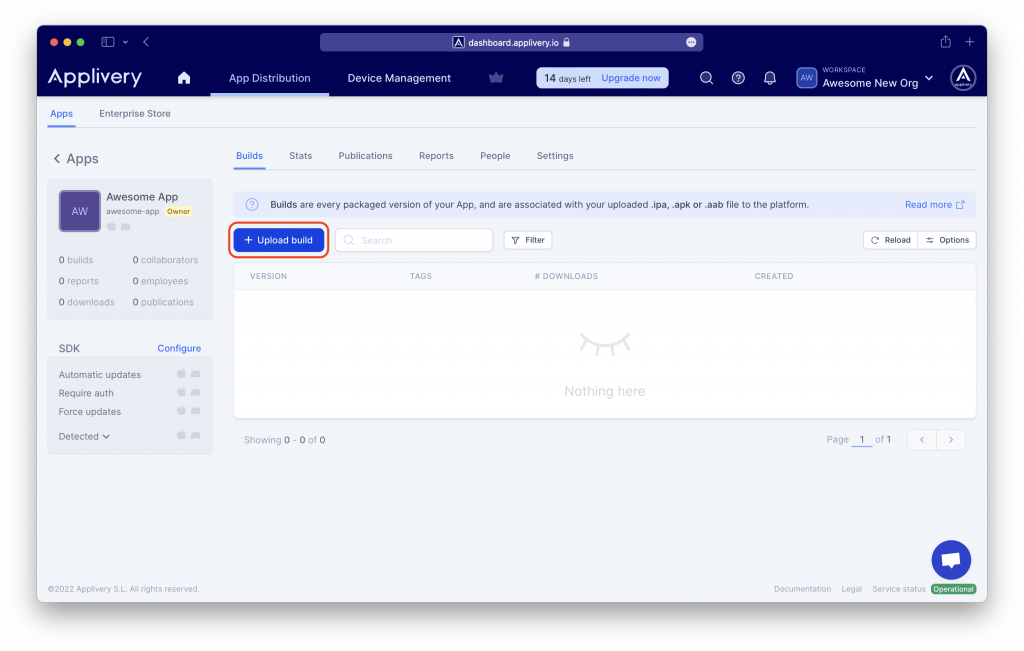Open the search magnifier in header
Viewport: 1024px width, 651px height.
706,78
